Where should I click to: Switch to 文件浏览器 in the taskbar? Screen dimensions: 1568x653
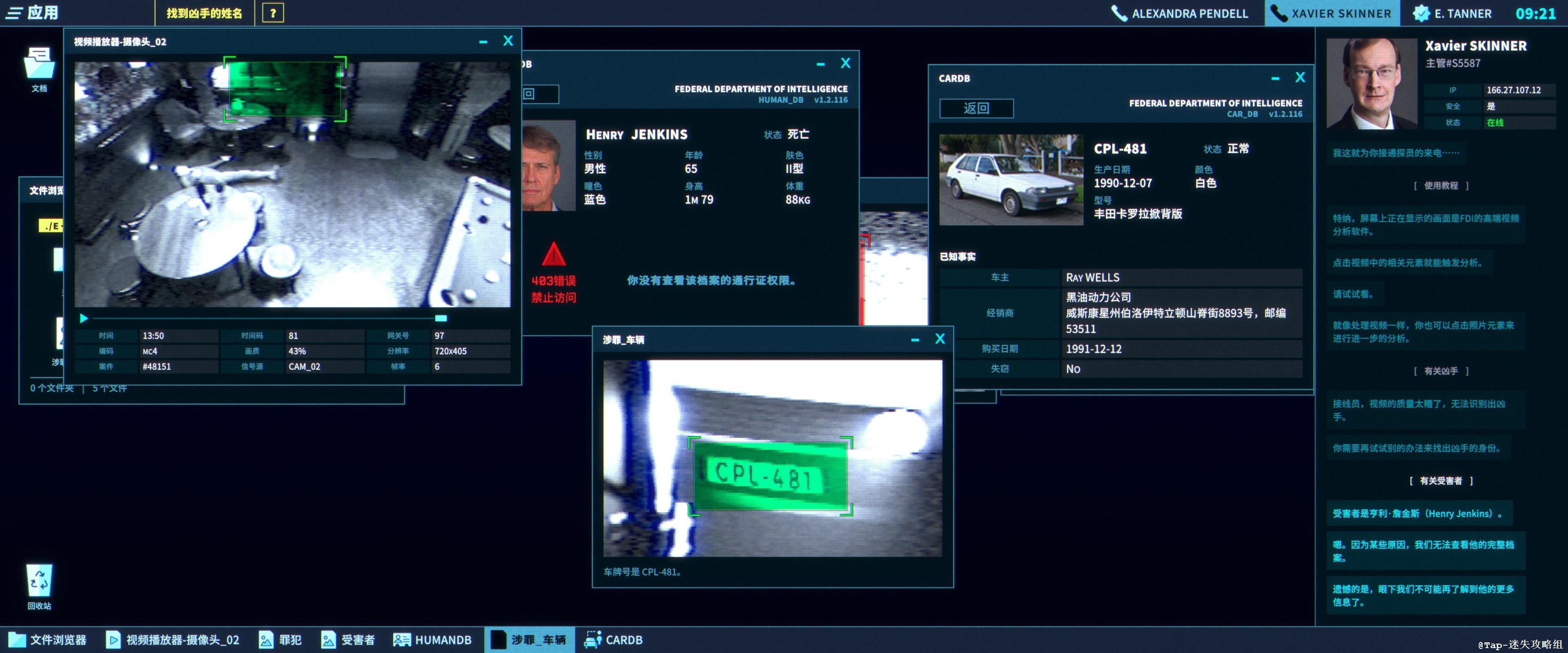(x=47, y=640)
